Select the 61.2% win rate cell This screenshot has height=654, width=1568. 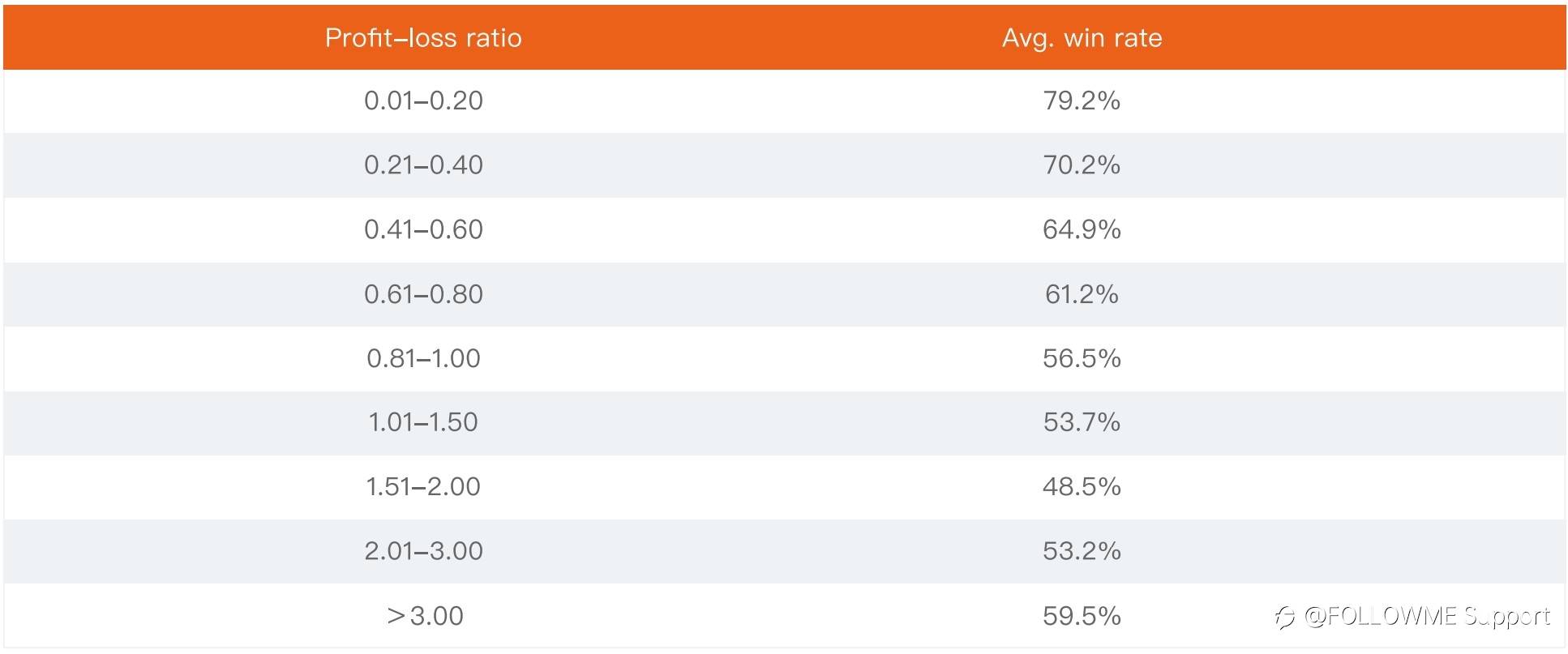coord(1082,294)
